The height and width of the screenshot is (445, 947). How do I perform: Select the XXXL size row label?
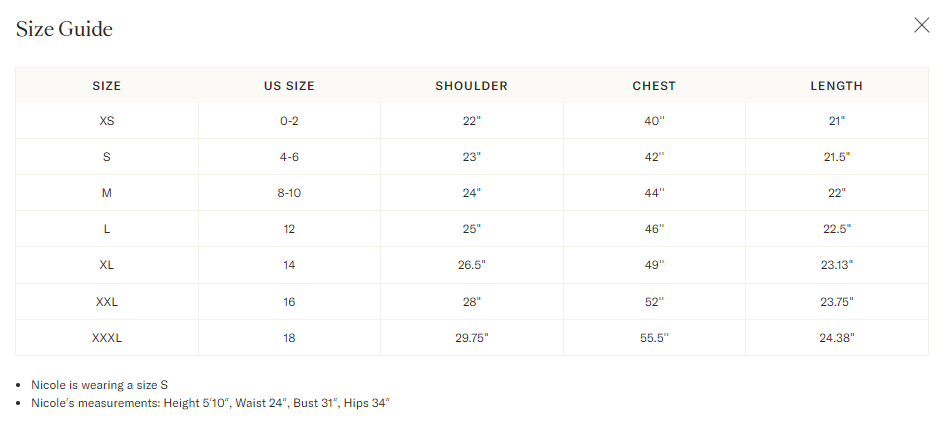(107, 338)
